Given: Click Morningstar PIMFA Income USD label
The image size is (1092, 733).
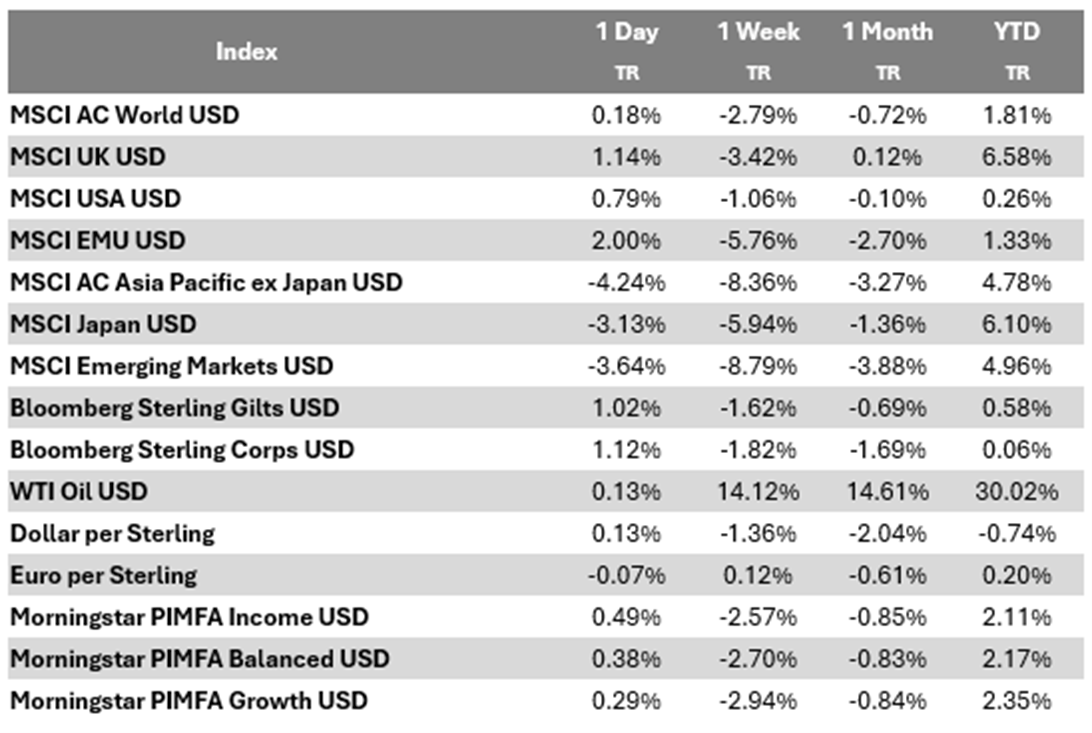Looking at the screenshot, I should 190,618.
